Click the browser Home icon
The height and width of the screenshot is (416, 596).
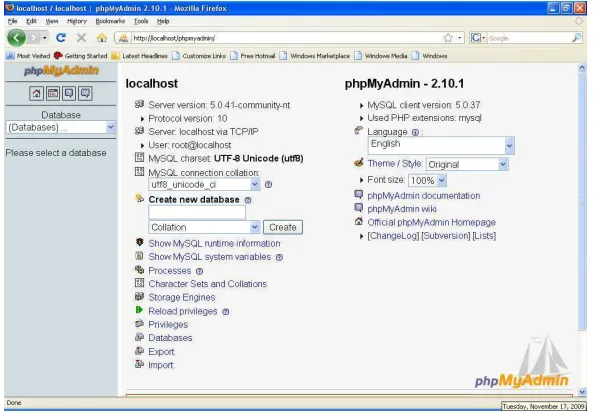point(101,38)
